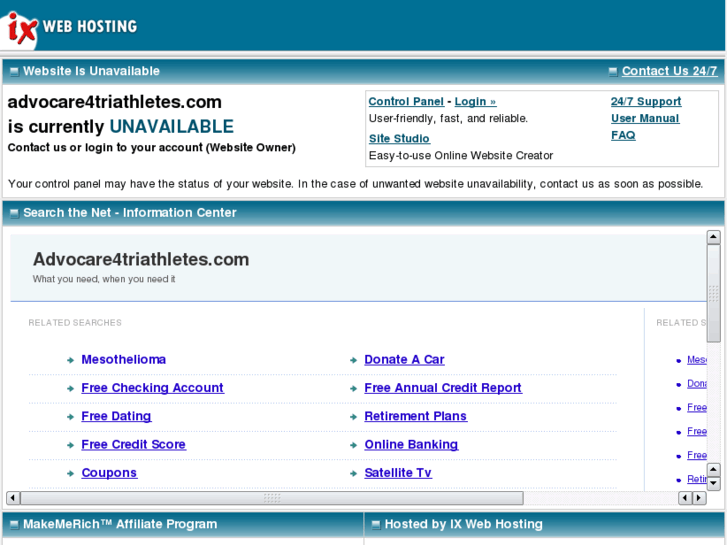
Task: Click the vertical scrollbar thumb of search frame
Action: point(713,293)
